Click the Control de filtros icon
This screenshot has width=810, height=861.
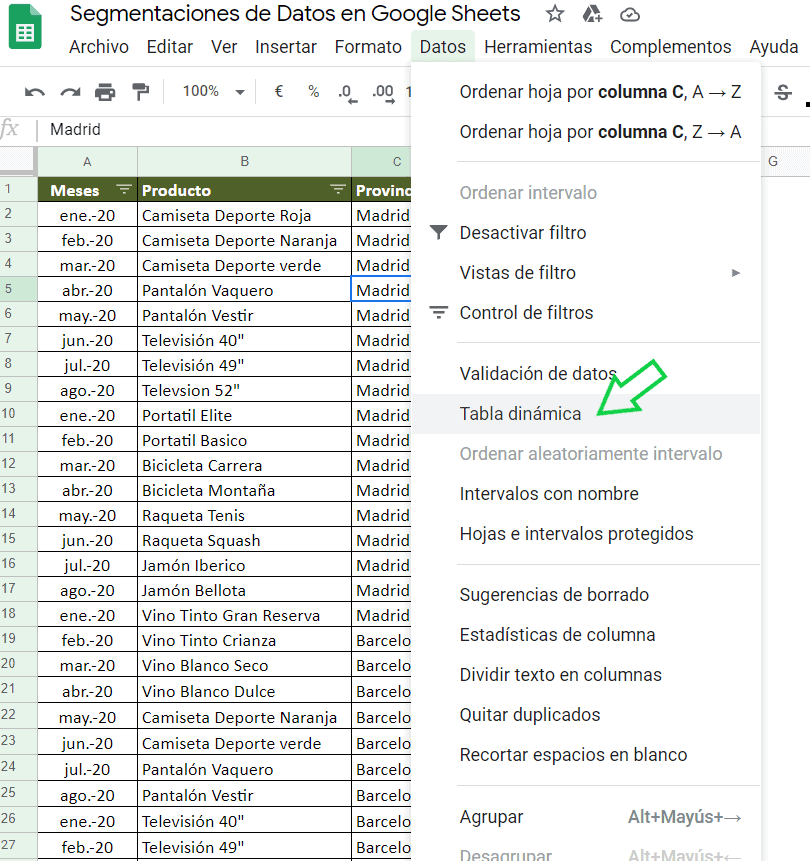[438, 312]
